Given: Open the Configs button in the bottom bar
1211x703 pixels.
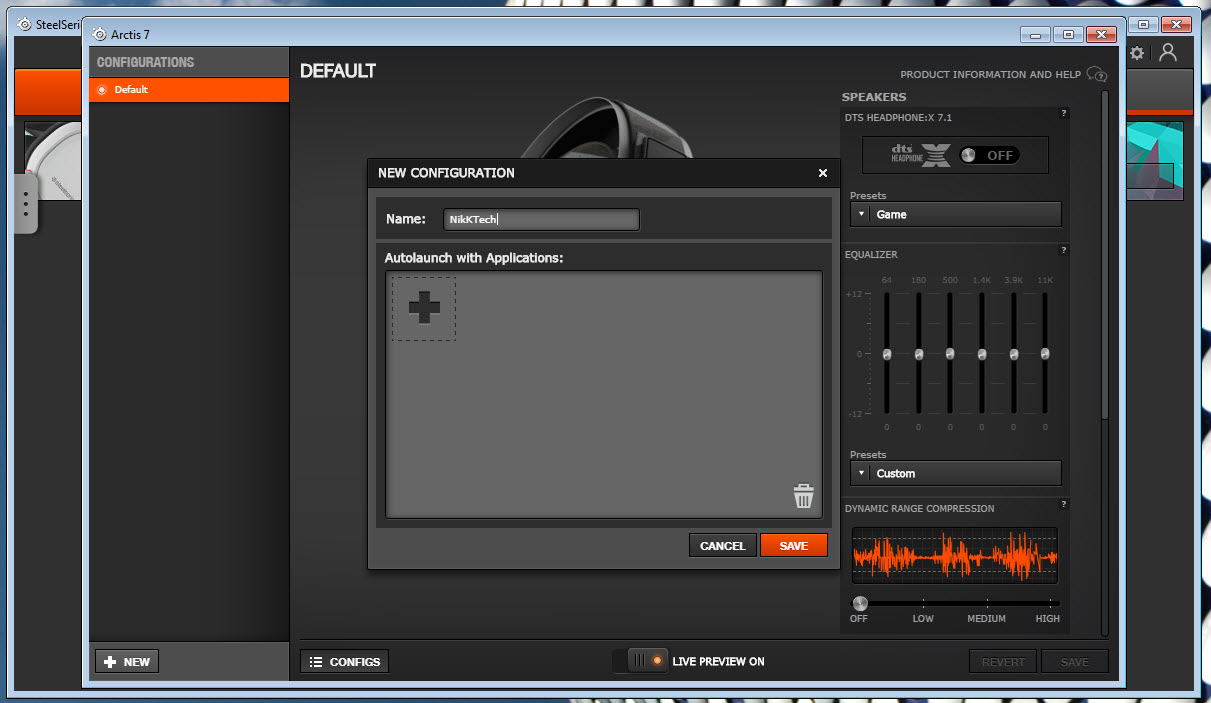Looking at the screenshot, I should click(344, 662).
